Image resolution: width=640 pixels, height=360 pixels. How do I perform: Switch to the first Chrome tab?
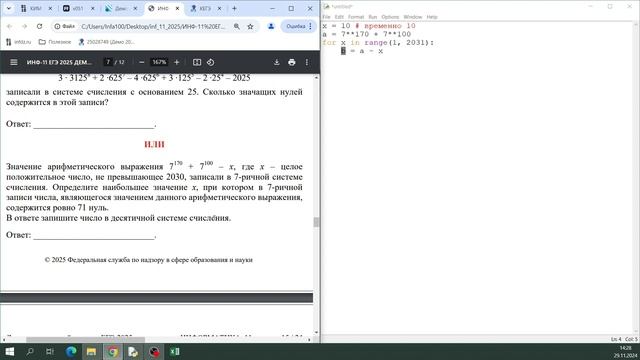coord(36,8)
